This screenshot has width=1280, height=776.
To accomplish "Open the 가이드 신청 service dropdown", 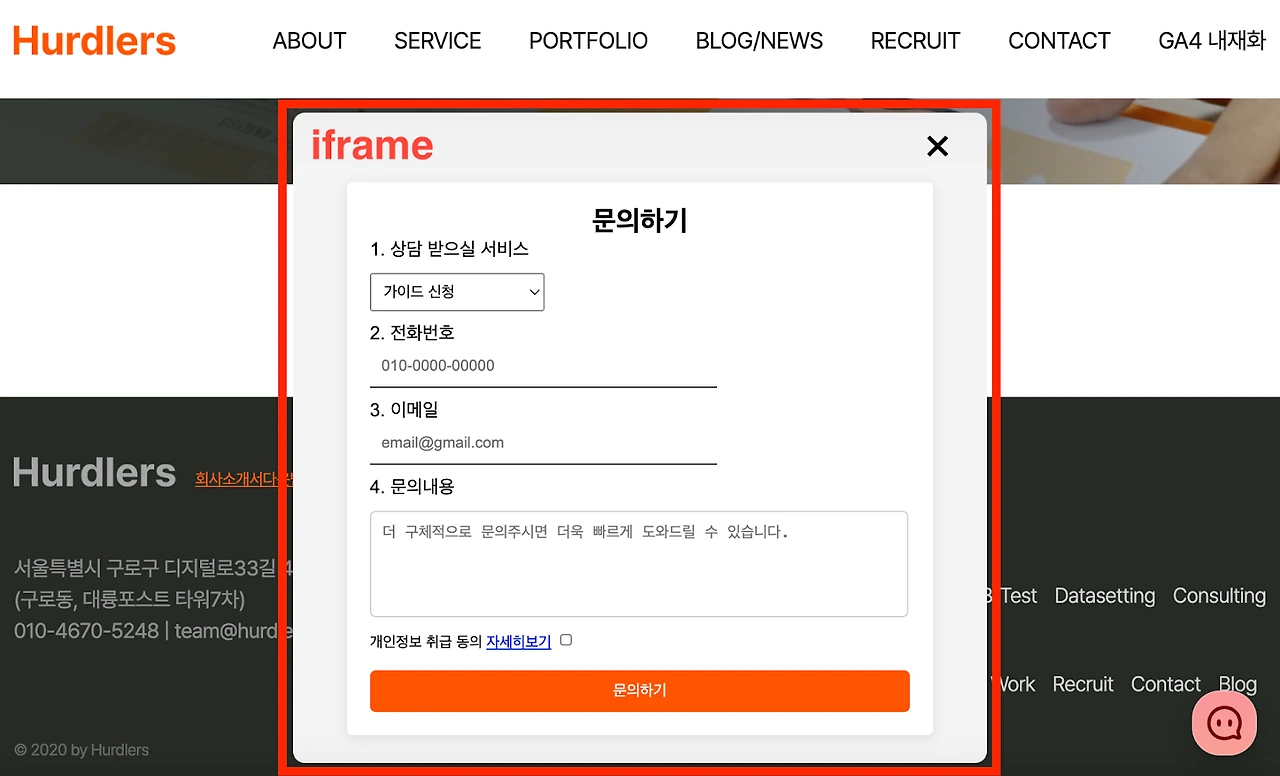I will [457, 292].
